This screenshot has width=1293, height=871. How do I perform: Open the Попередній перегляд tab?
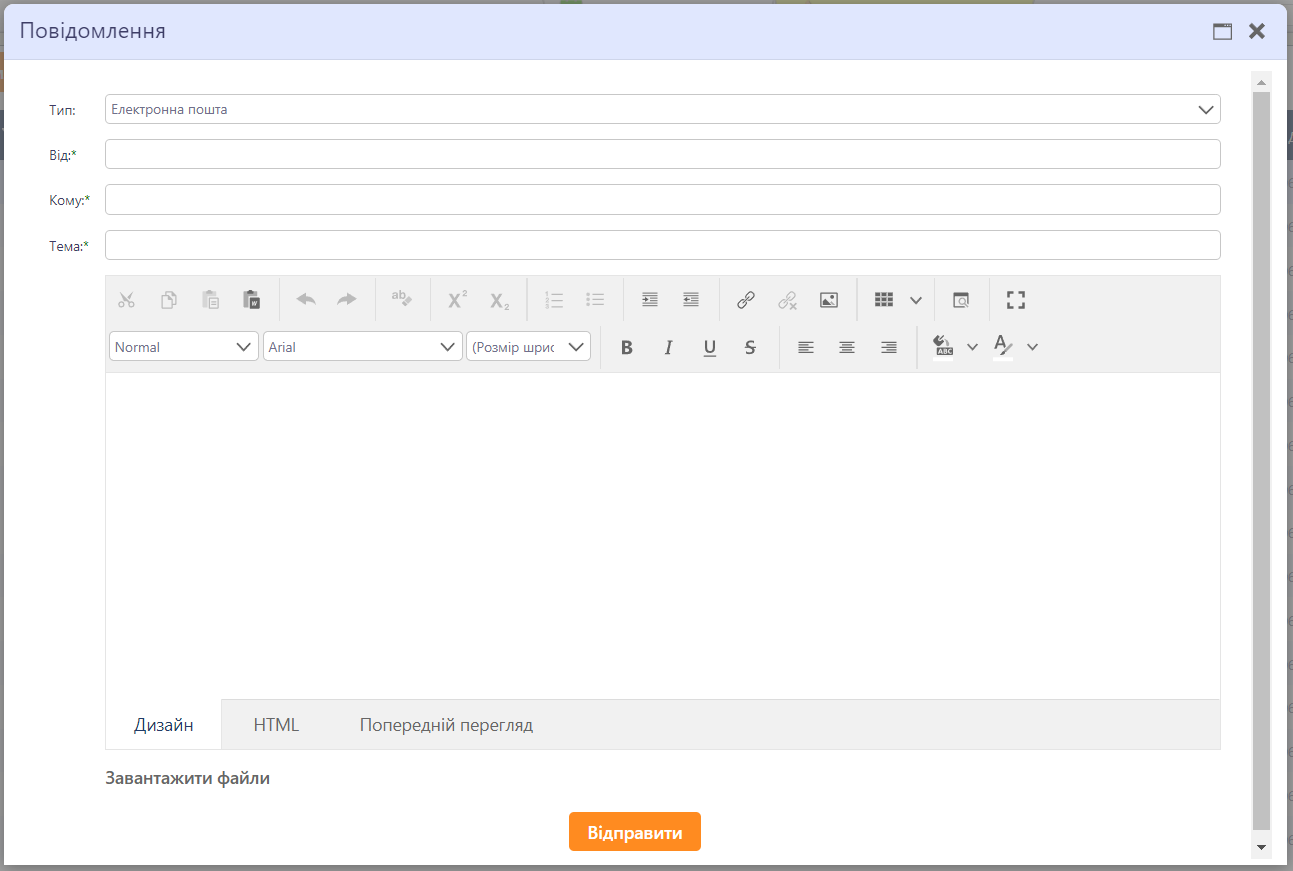click(x=446, y=725)
